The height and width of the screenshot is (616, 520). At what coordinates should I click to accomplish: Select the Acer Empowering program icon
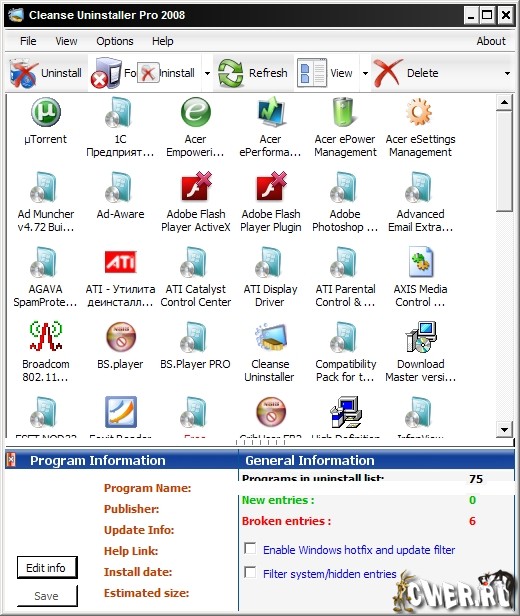pyautogui.click(x=195, y=112)
